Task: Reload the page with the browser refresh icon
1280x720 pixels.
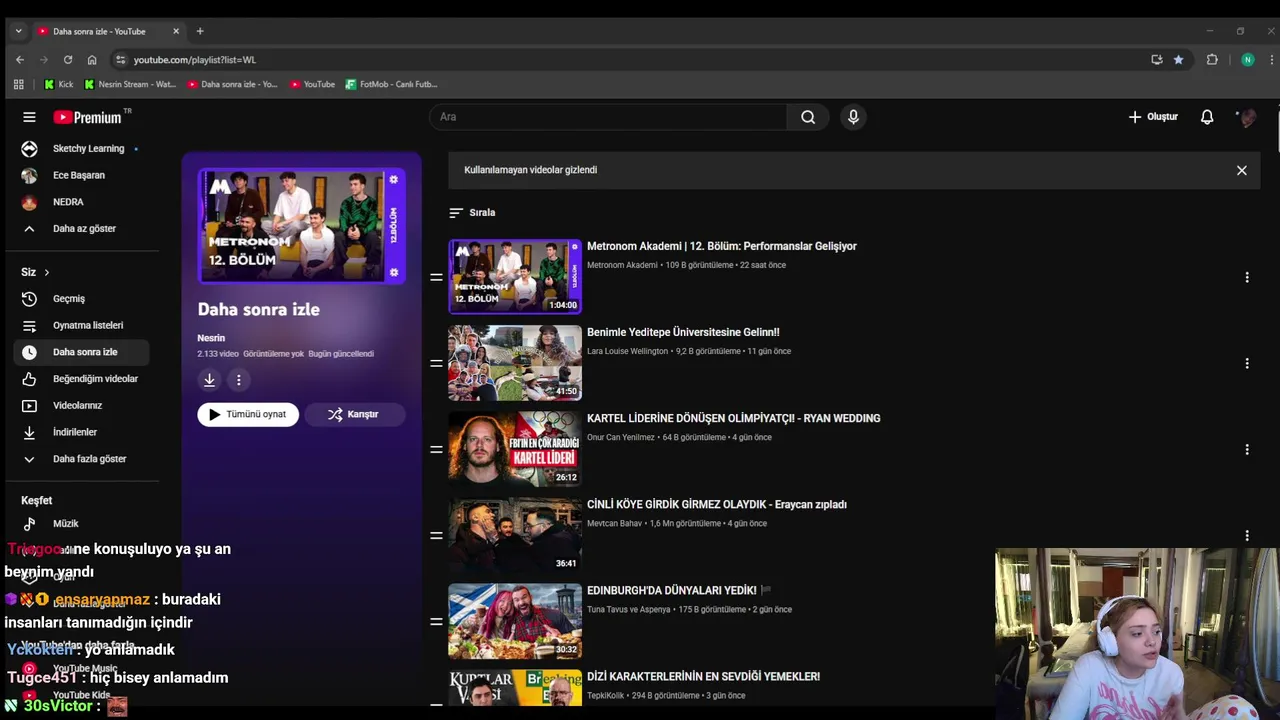Action: click(x=67, y=60)
